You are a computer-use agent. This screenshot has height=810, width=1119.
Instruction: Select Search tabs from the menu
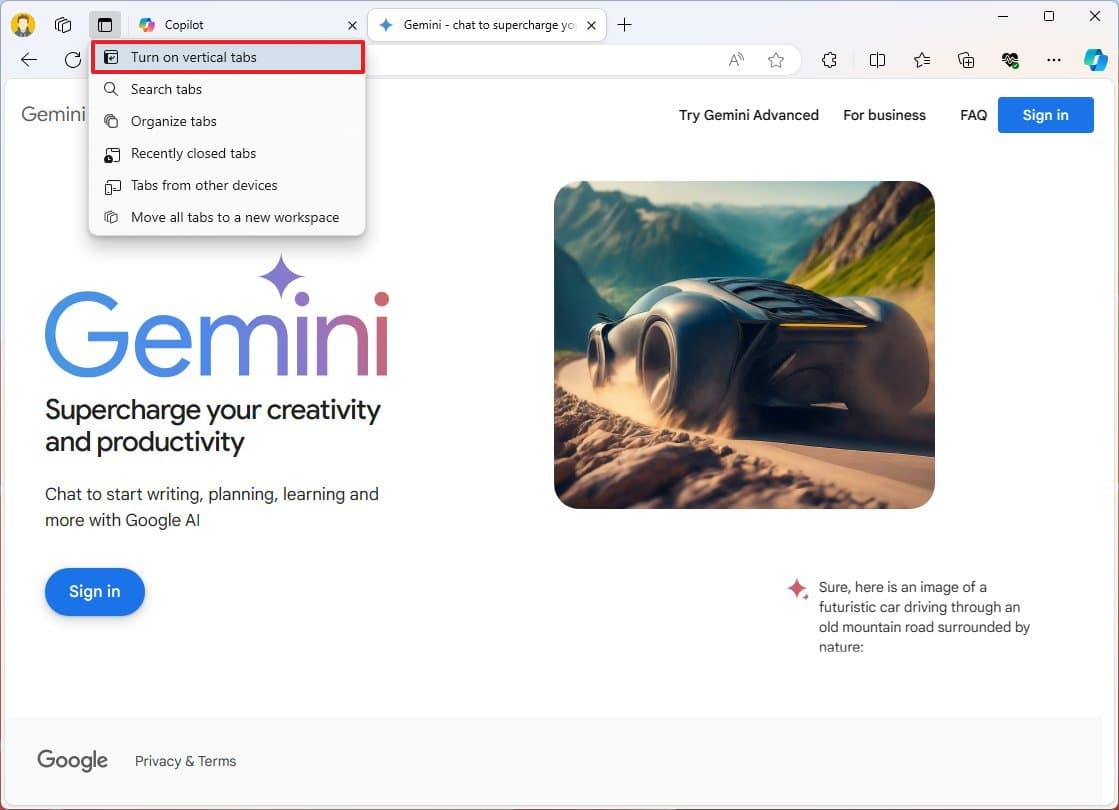(167, 89)
